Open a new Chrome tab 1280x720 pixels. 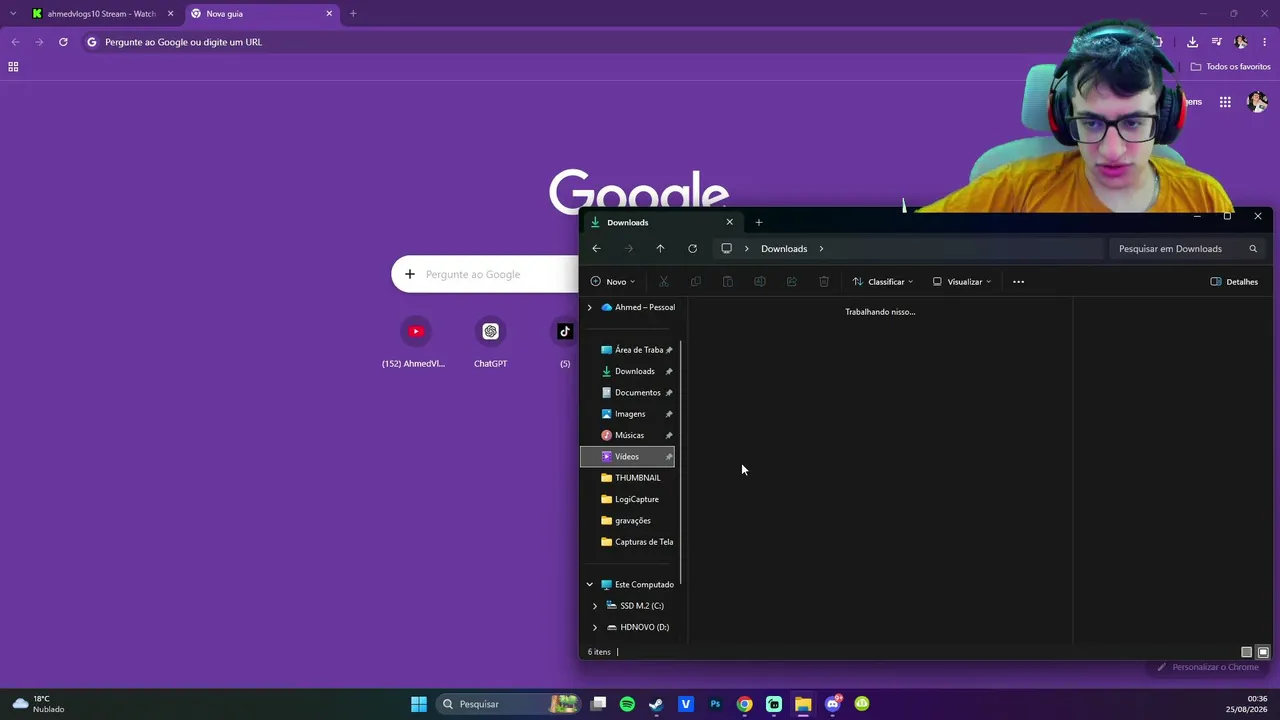pyautogui.click(x=353, y=14)
